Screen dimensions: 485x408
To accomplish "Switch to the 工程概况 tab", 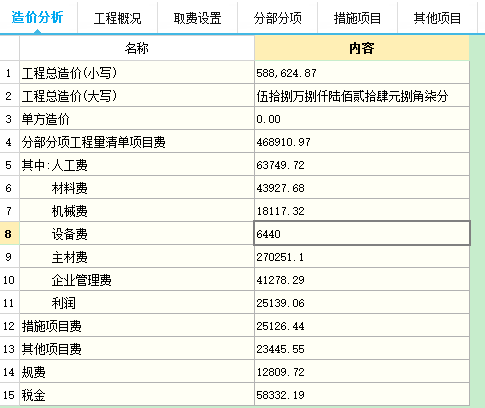I will [x=117, y=18].
